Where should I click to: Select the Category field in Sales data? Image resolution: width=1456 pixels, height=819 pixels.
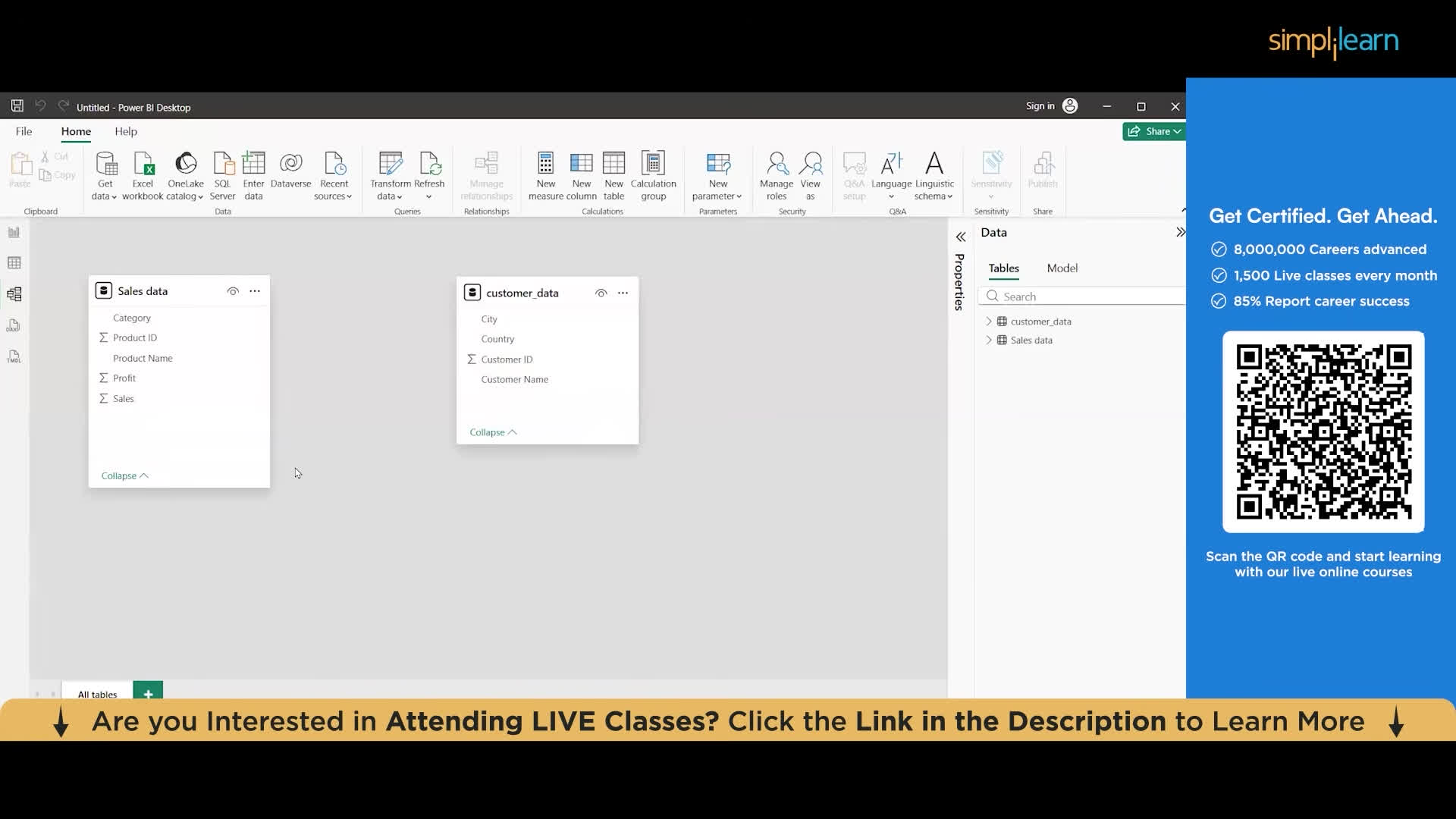(x=131, y=318)
